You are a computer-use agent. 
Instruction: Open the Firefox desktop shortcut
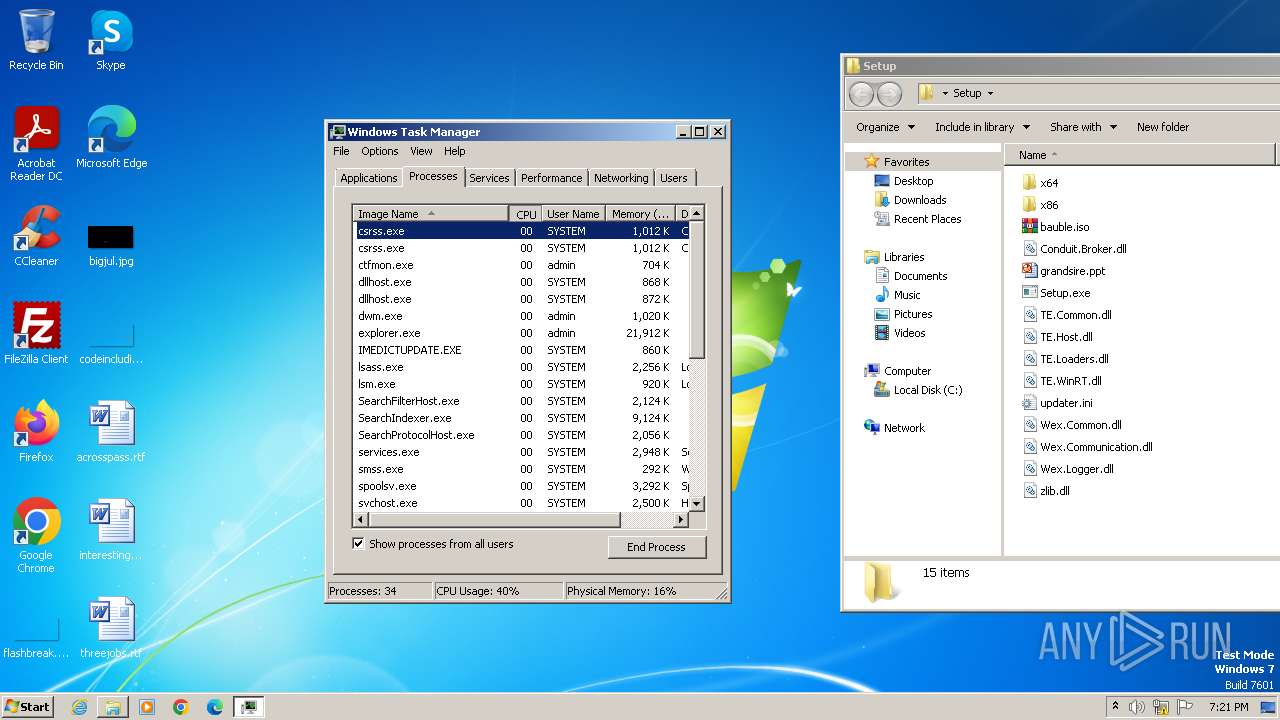(x=36, y=431)
